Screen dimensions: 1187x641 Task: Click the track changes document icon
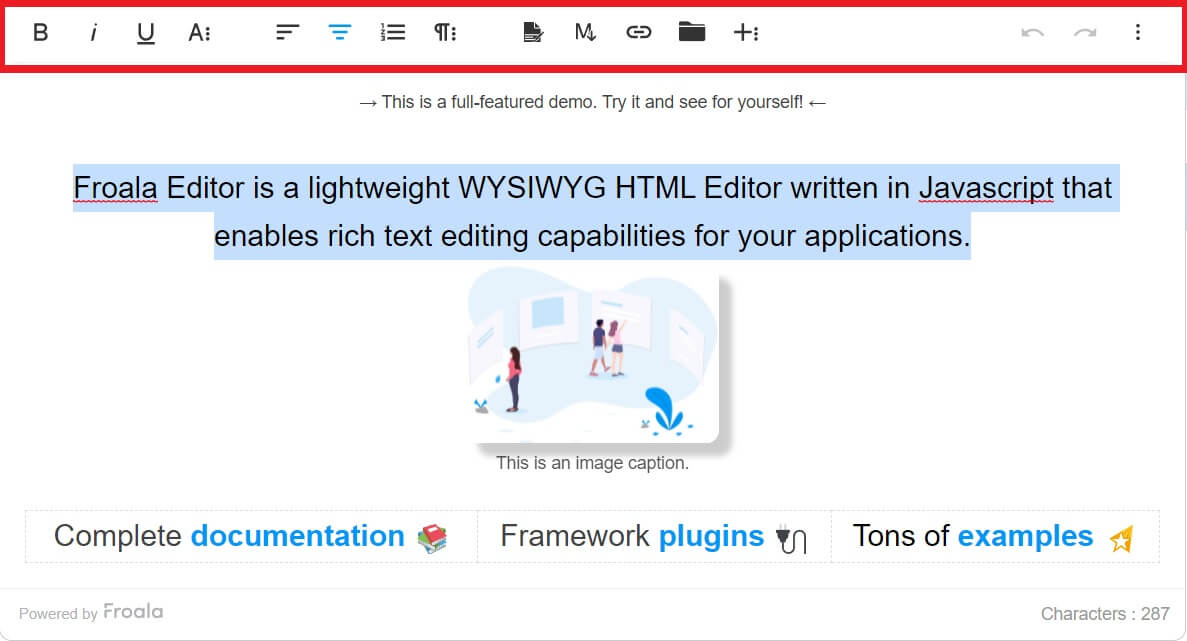[x=533, y=33]
